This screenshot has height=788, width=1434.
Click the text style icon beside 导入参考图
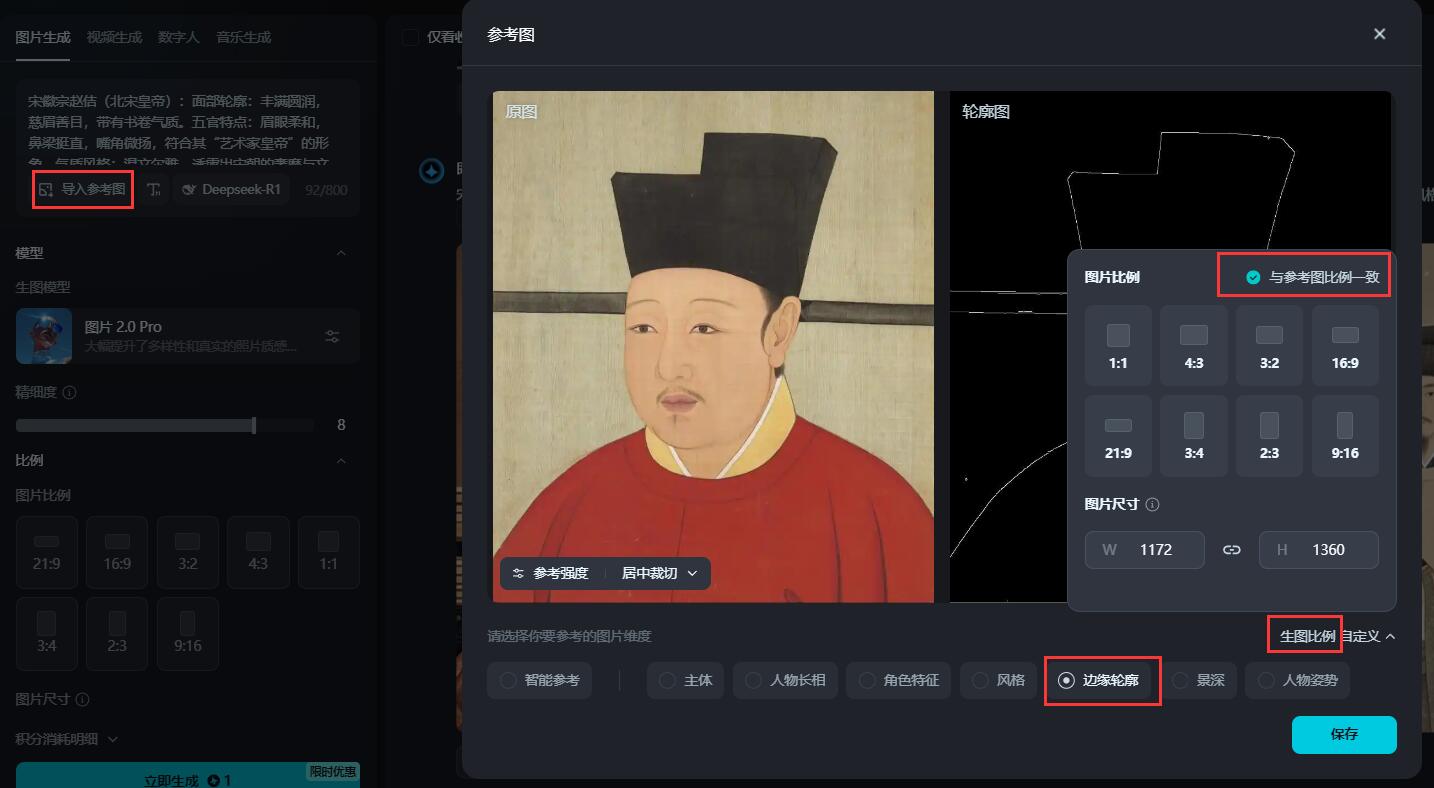pos(153,189)
